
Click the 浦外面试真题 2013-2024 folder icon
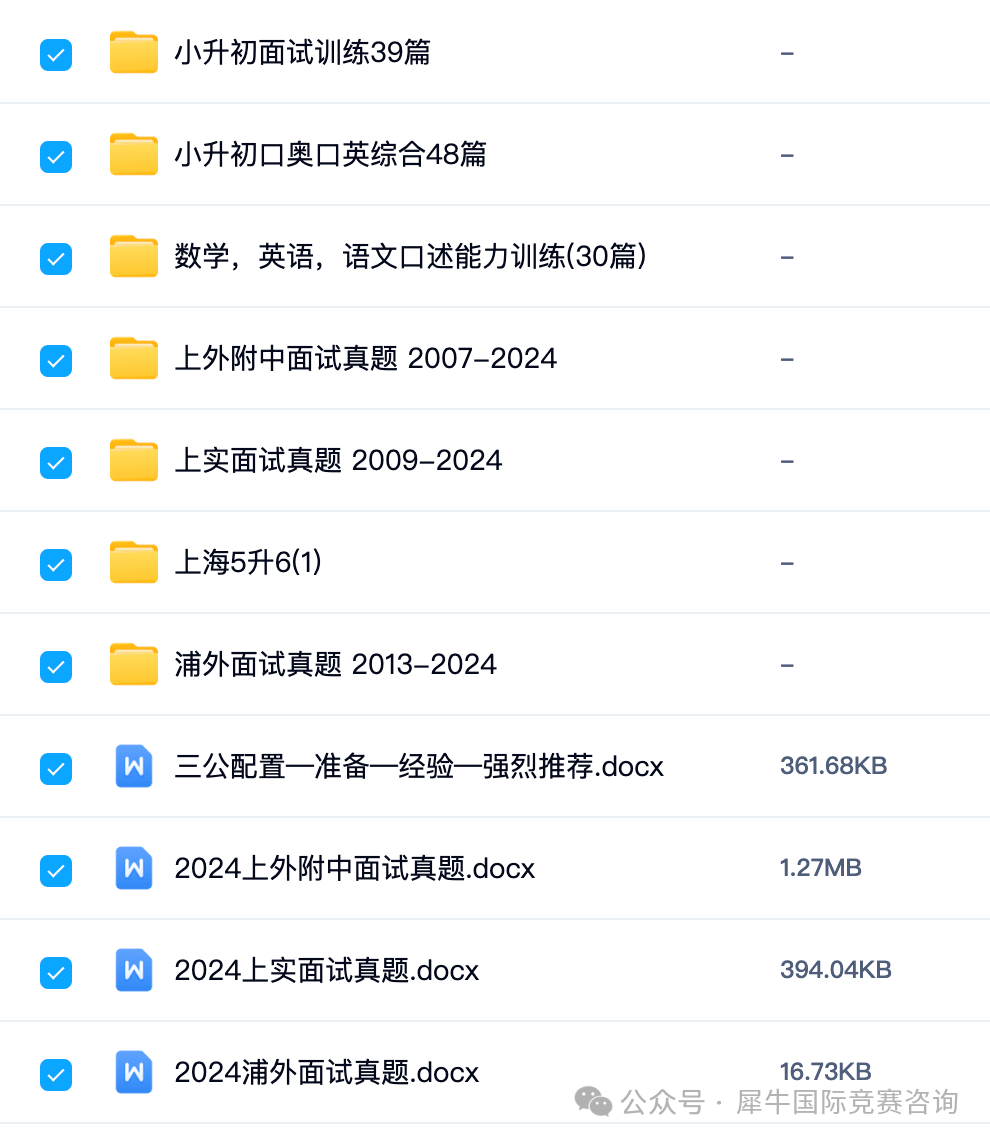coord(133,664)
